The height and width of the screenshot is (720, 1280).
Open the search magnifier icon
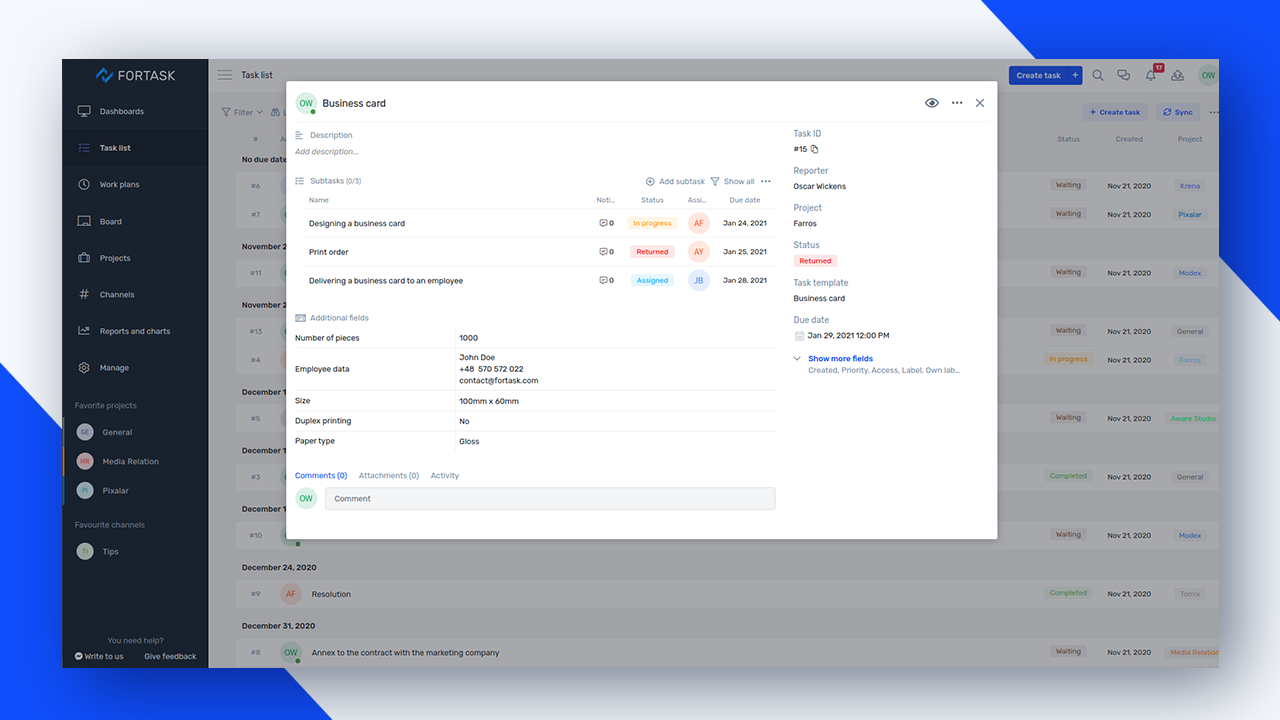click(x=1098, y=76)
